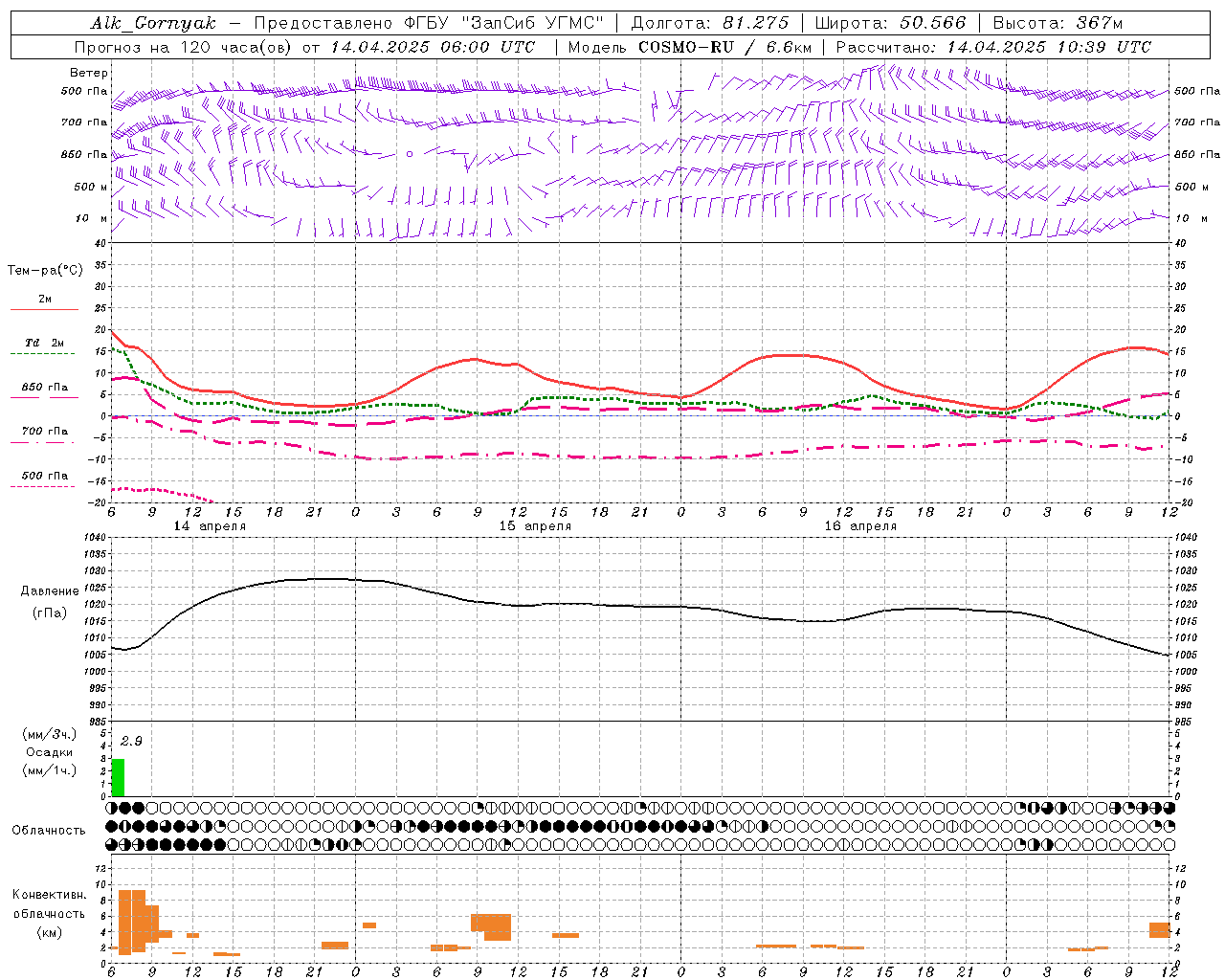This screenshot has height=980, width=1225.
Task: Click the 'Долгота: 81.275' longitude value
Action: click(x=709, y=23)
